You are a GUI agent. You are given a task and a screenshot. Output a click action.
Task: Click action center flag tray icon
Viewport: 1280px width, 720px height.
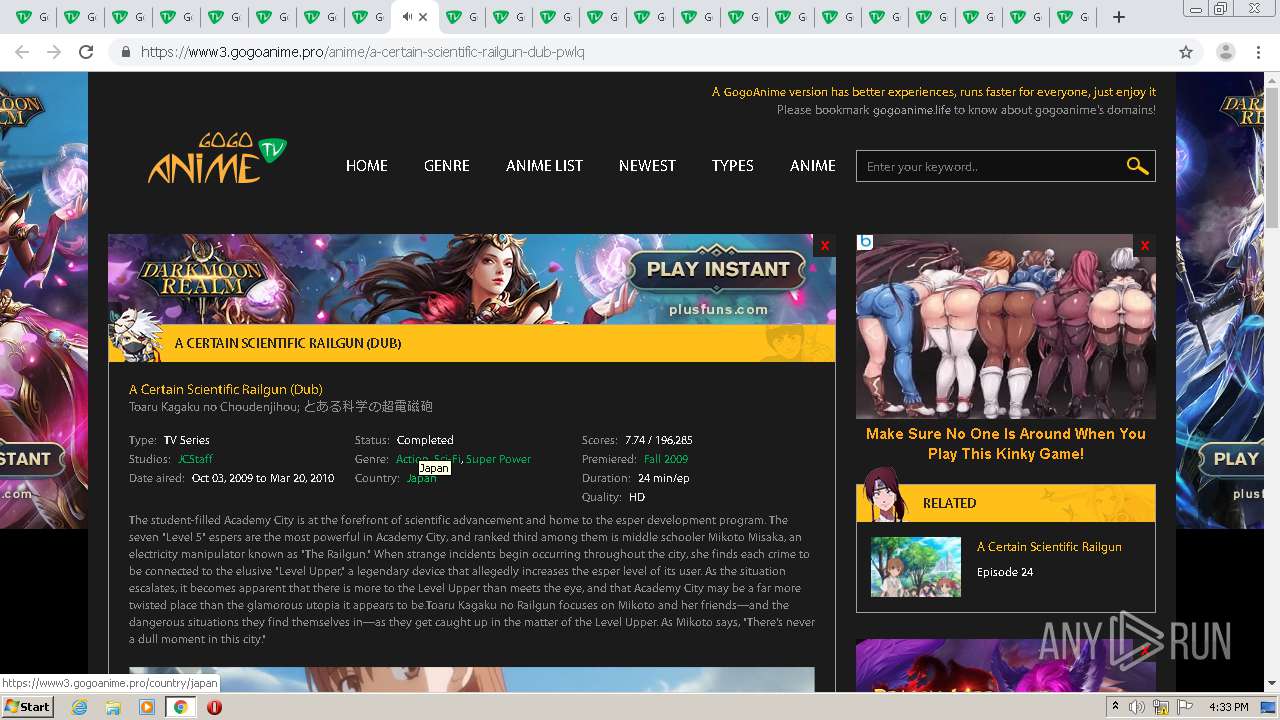(x=1185, y=707)
